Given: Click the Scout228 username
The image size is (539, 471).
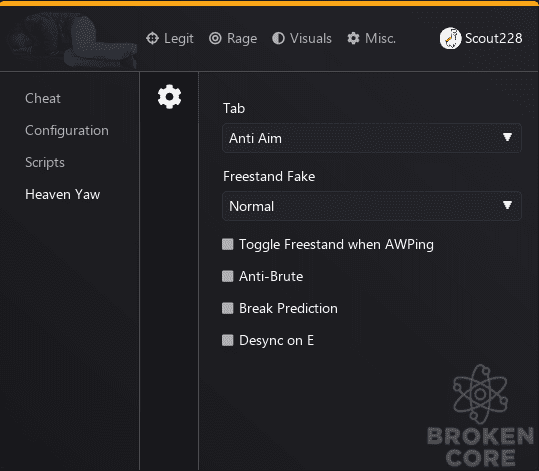Looking at the screenshot, I should pyautogui.click(x=494, y=38).
